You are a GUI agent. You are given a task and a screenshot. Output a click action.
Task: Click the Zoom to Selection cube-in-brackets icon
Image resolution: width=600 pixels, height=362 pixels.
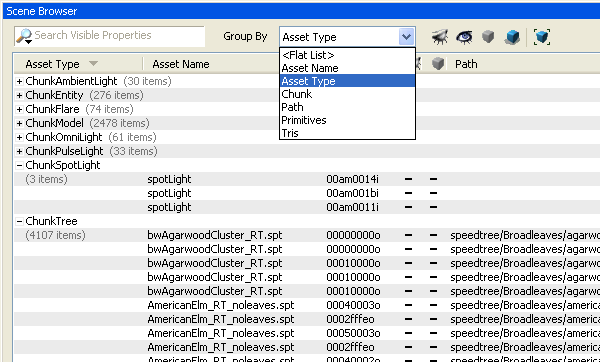click(542, 37)
